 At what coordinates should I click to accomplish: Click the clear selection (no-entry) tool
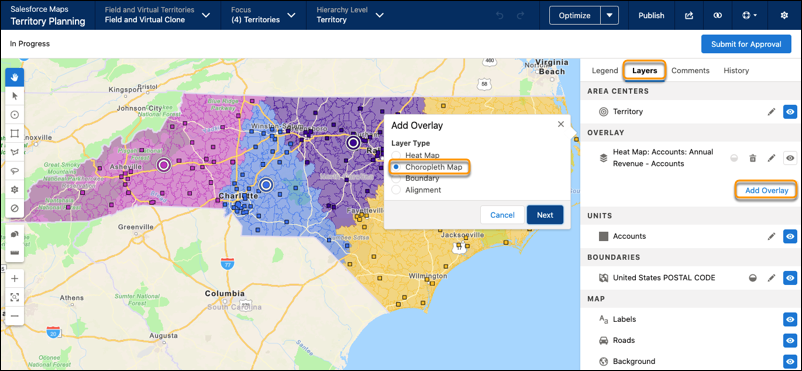pos(14,208)
